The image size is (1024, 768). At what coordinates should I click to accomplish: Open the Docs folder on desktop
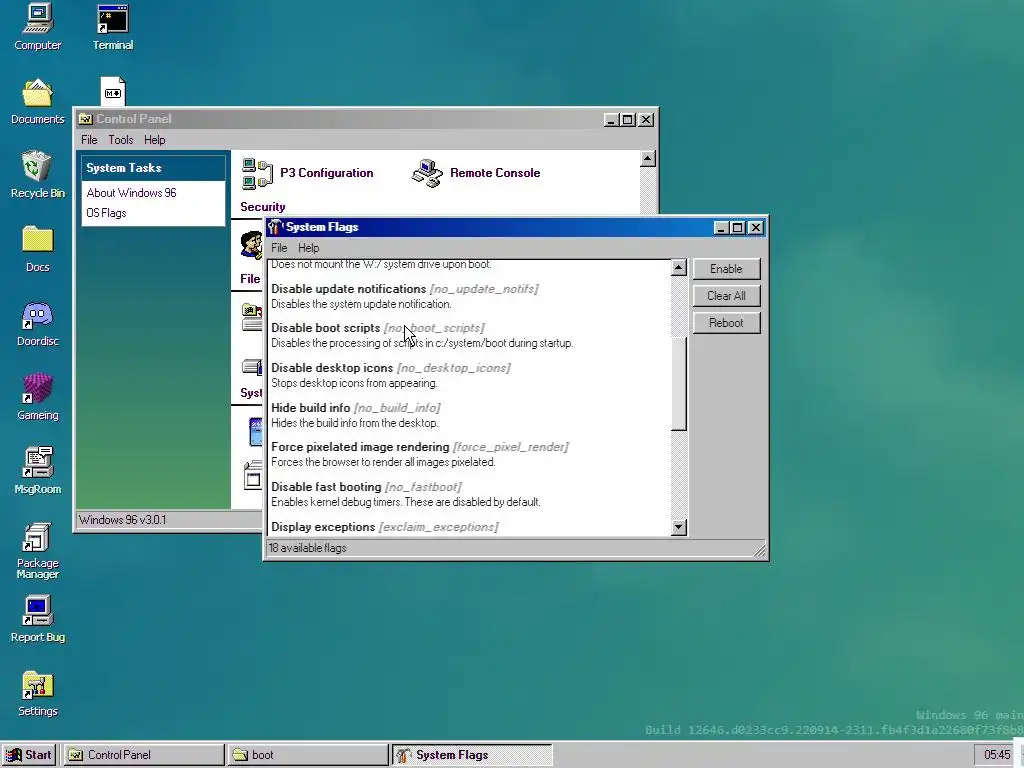point(37,249)
